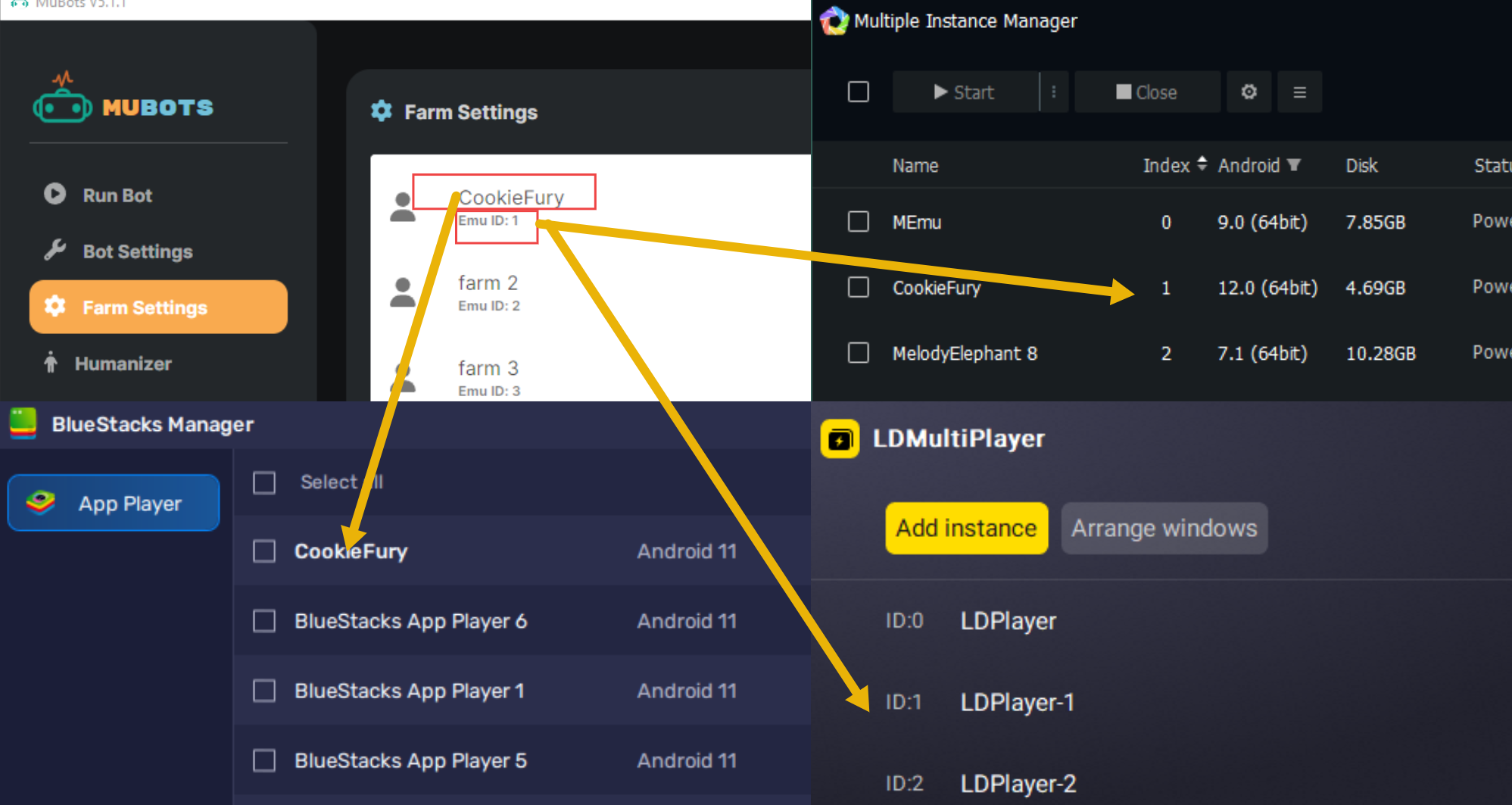Click BlueStacks App Player 5 name
The height and width of the screenshot is (805, 1512).
coord(410,760)
